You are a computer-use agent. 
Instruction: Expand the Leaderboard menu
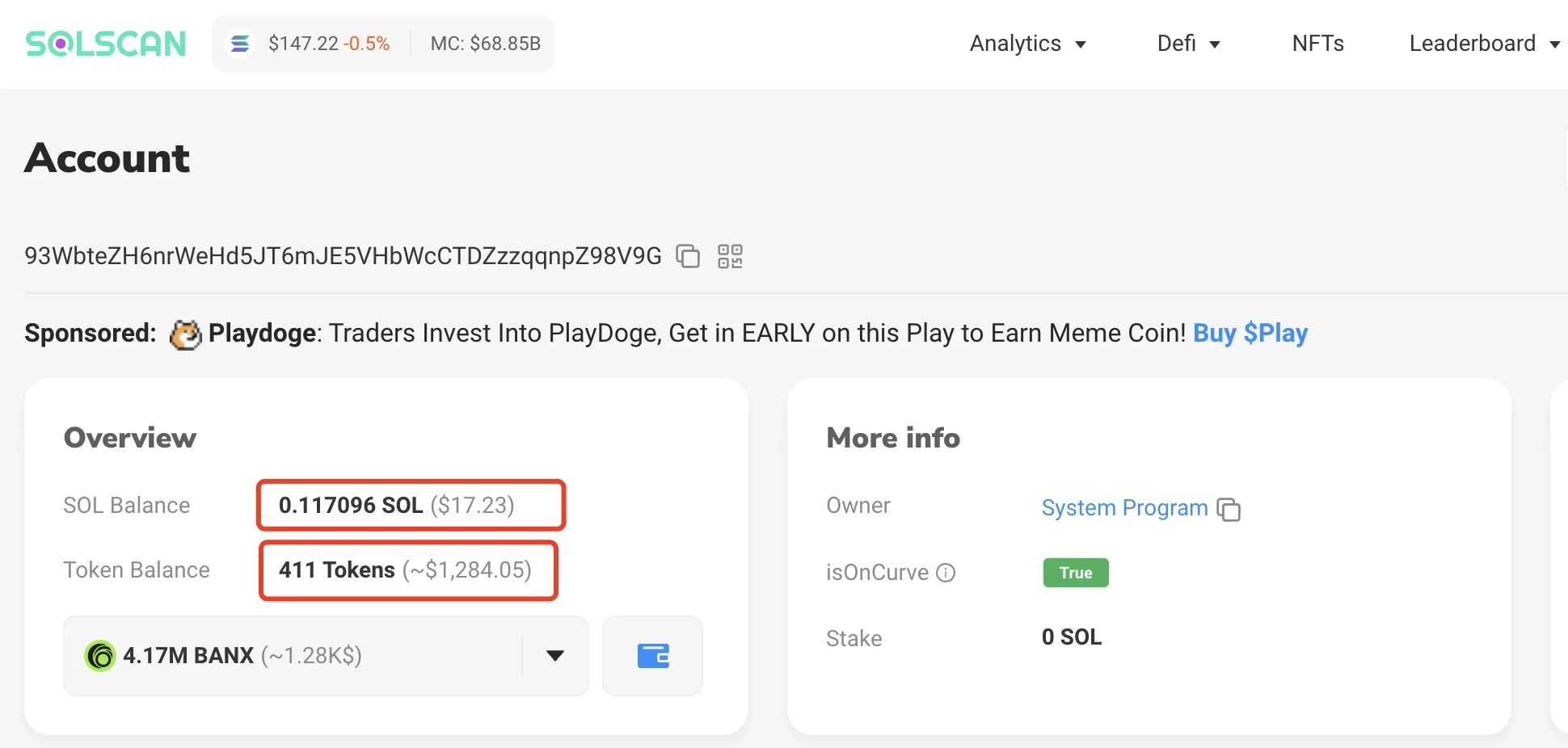tap(1483, 44)
